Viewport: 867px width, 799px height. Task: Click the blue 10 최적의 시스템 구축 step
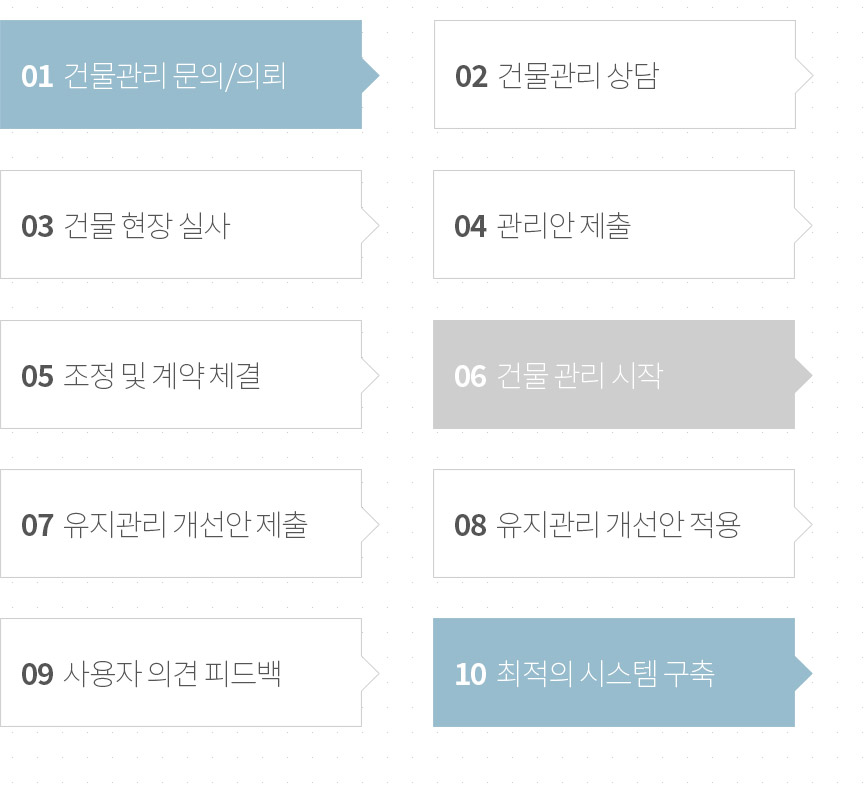(x=614, y=672)
